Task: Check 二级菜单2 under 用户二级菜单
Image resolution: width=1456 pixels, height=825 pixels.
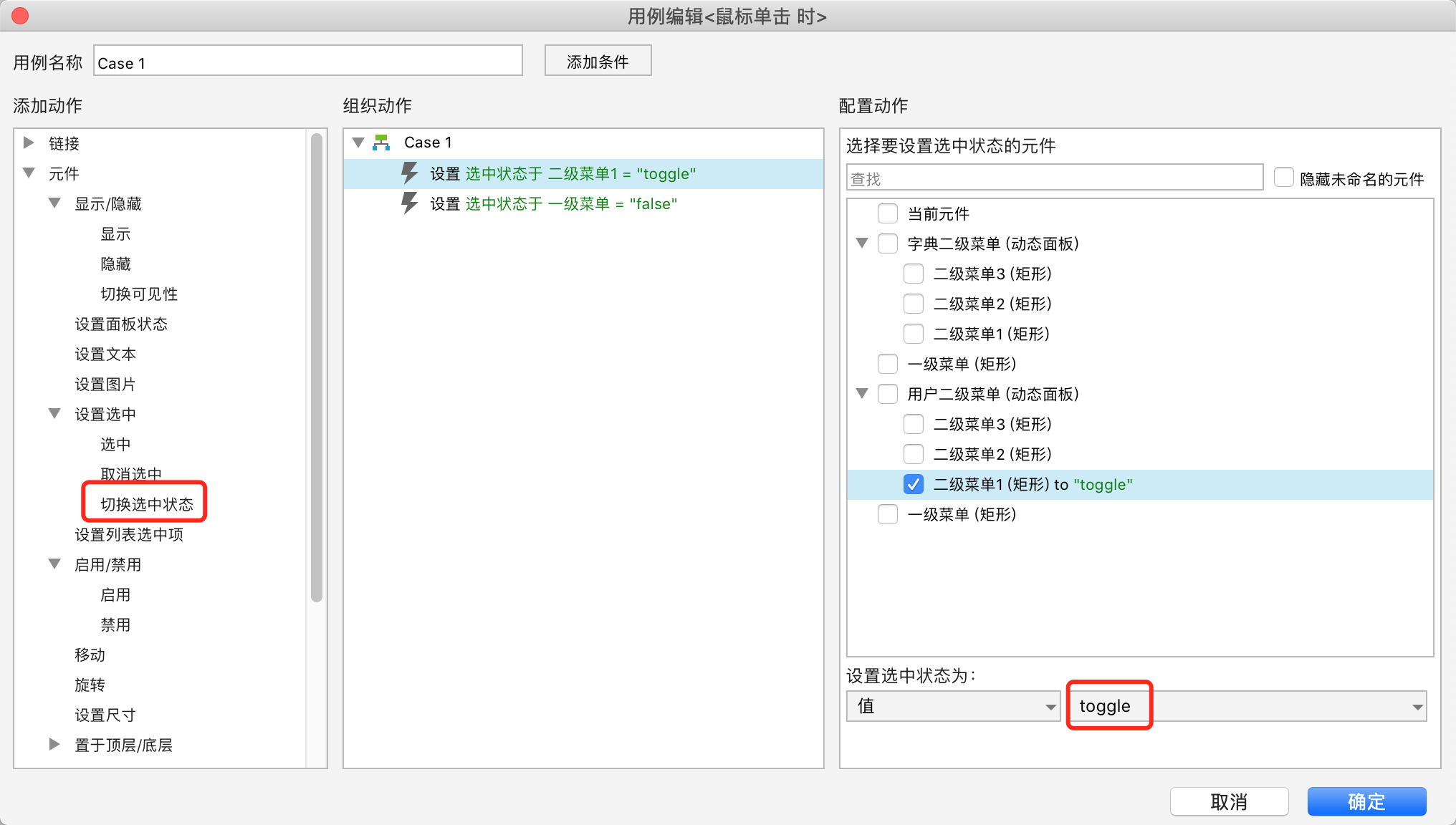Action: pos(914,454)
